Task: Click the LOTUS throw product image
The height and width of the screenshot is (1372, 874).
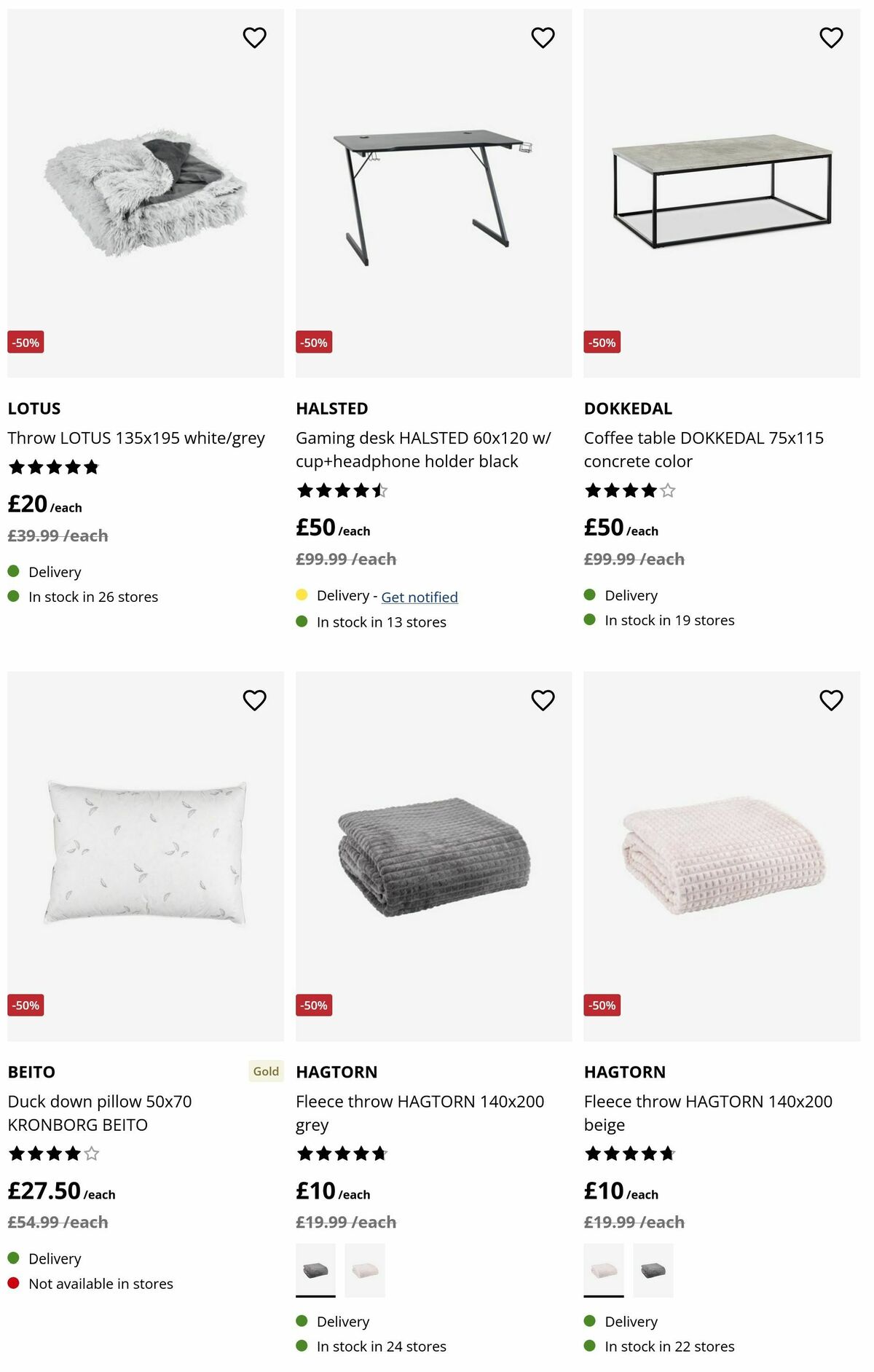Action: (x=146, y=193)
